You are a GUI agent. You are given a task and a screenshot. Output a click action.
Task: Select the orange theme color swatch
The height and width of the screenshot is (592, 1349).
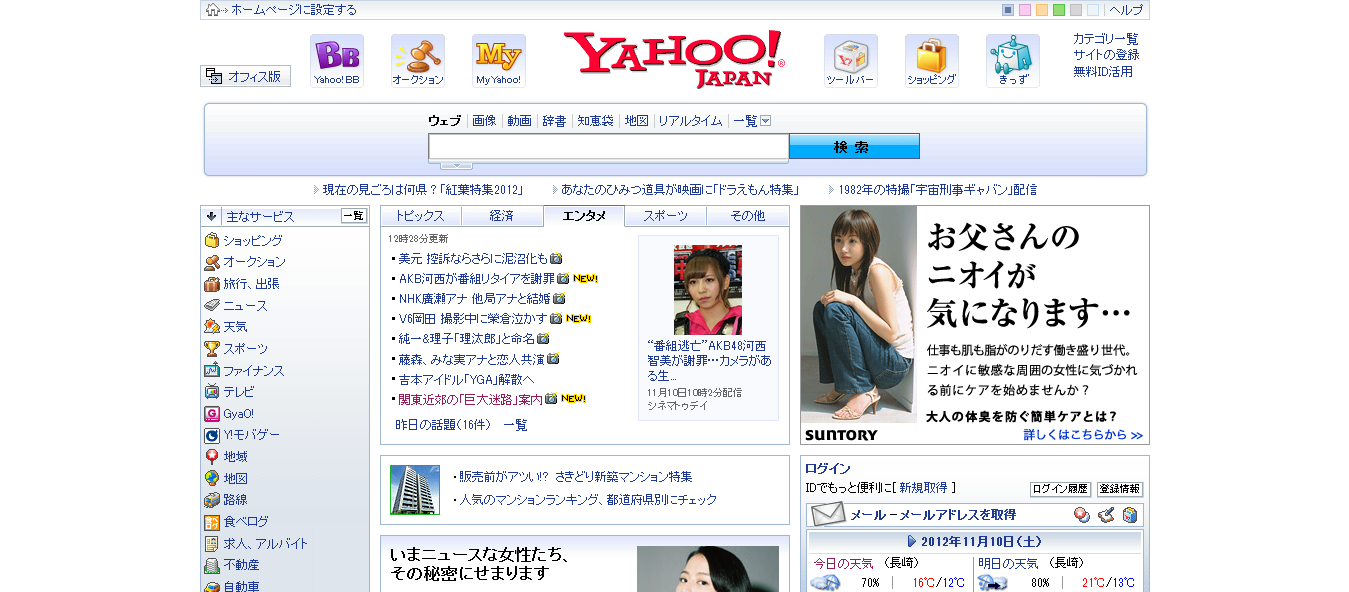(1042, 10)
